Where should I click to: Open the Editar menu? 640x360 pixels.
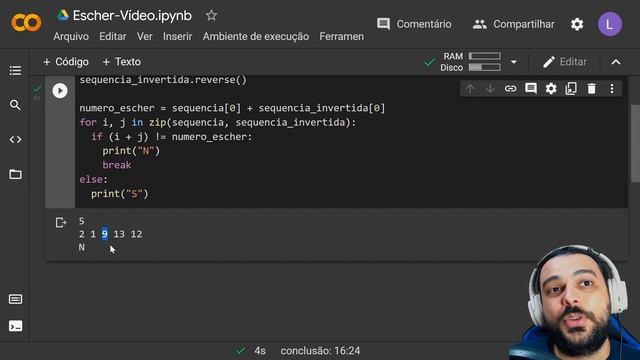click(x=113, y=36)
